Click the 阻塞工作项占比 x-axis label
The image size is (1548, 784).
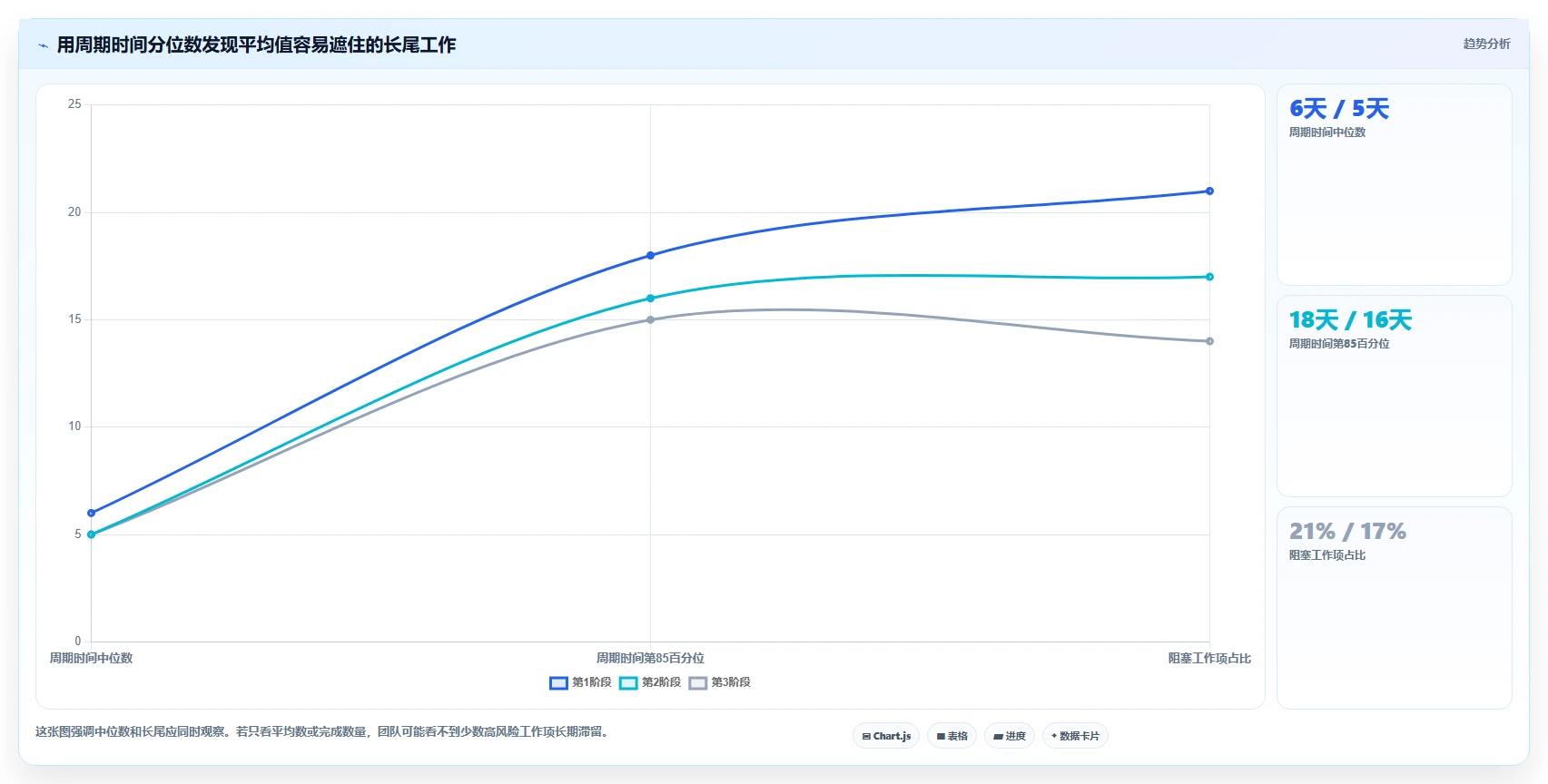click(x=1209, y=658)
